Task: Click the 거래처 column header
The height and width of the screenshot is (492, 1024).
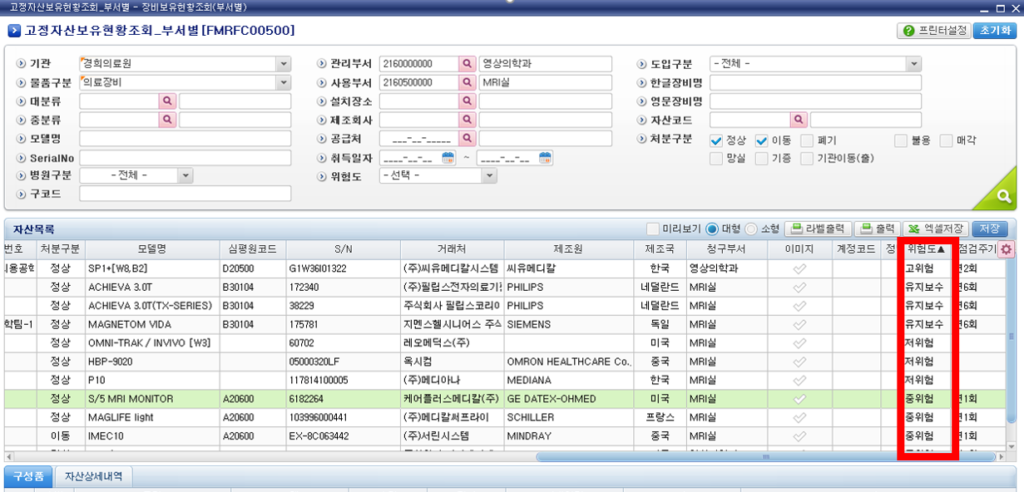Action: 452,249
